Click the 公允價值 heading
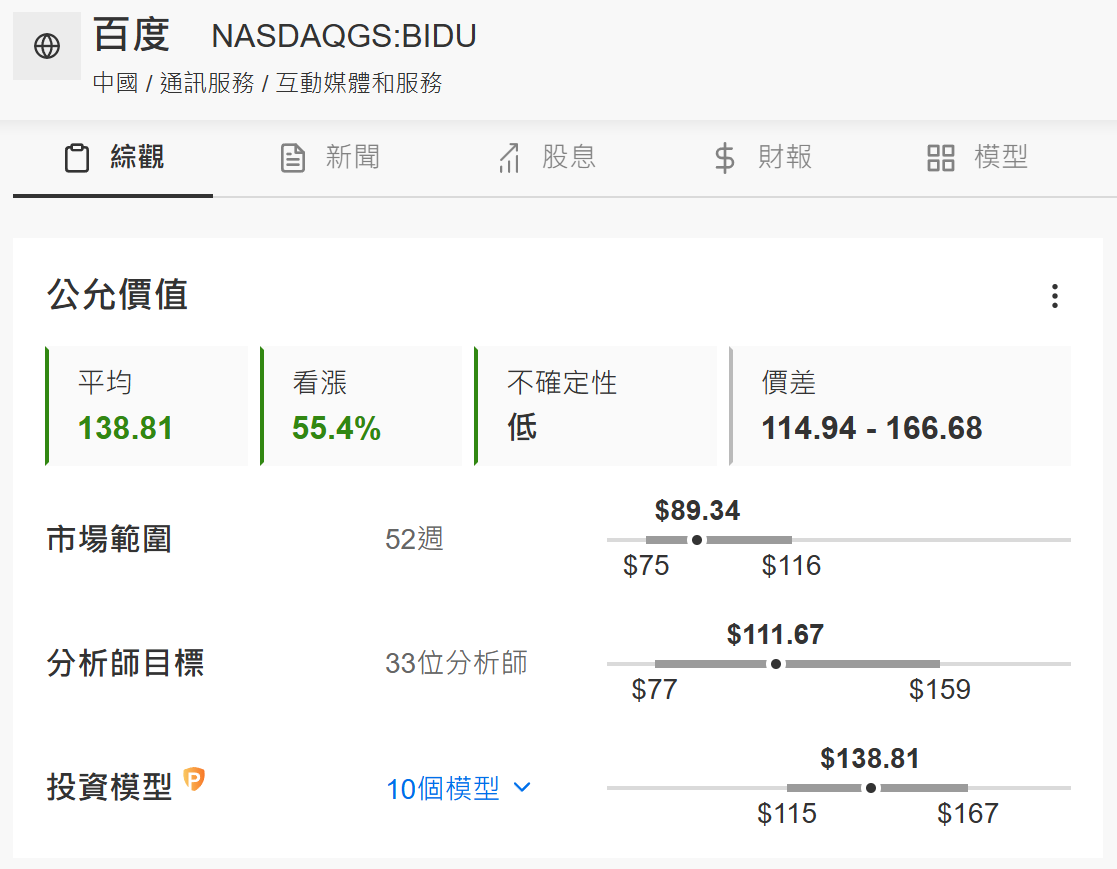This screenshot has width=1117, height=869. (118, 295)
